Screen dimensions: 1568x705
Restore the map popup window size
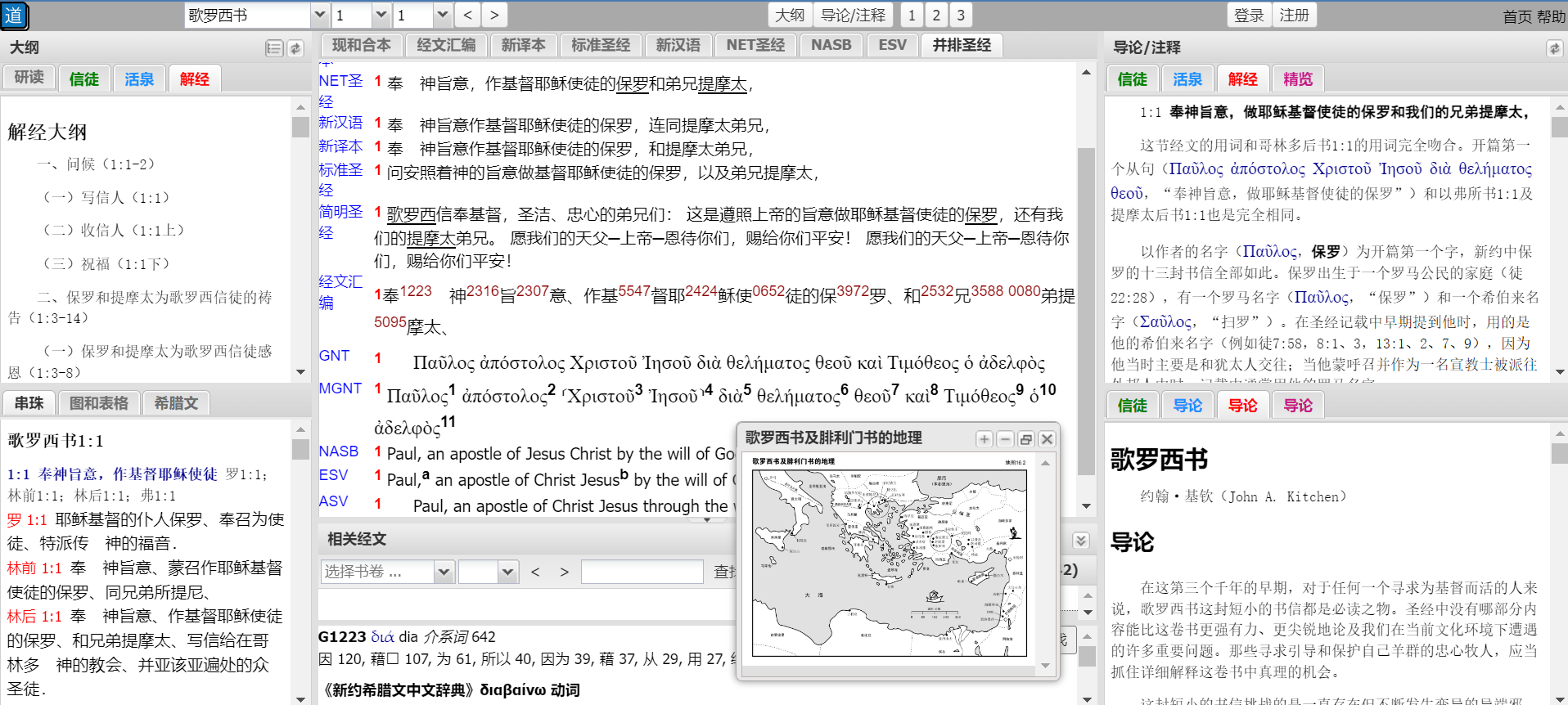pyautogui.click(x=1026, y=439)
